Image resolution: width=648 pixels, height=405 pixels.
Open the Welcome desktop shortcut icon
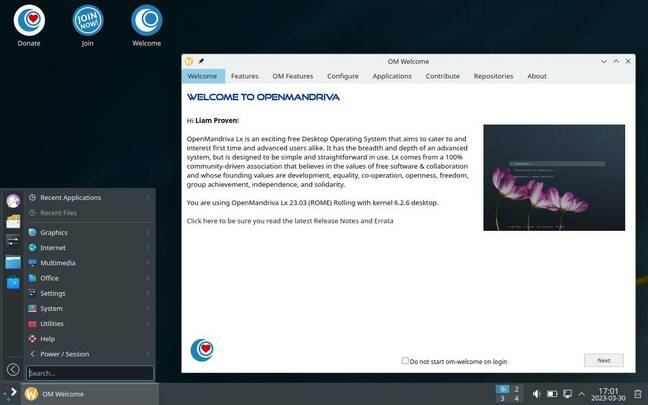[147, 21]
